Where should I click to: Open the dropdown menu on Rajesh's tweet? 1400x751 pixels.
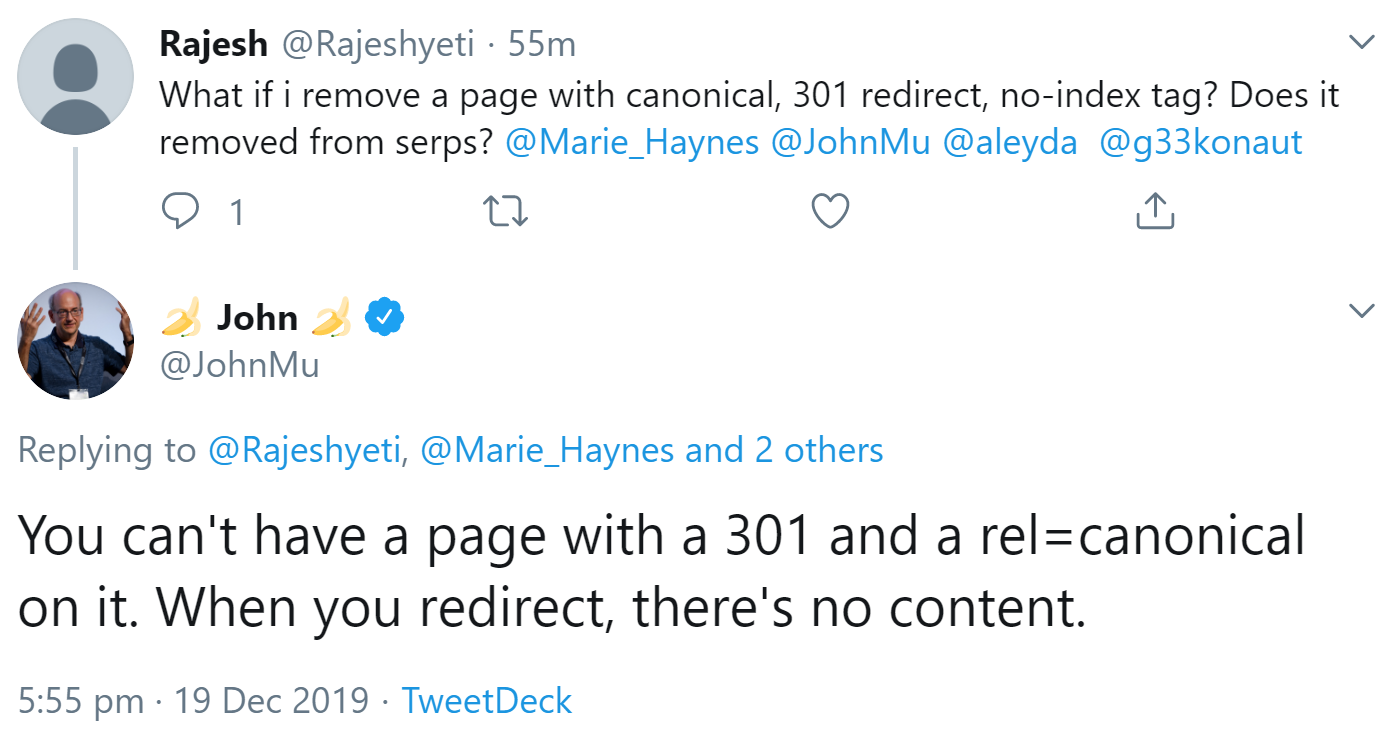coord(1362,42)
